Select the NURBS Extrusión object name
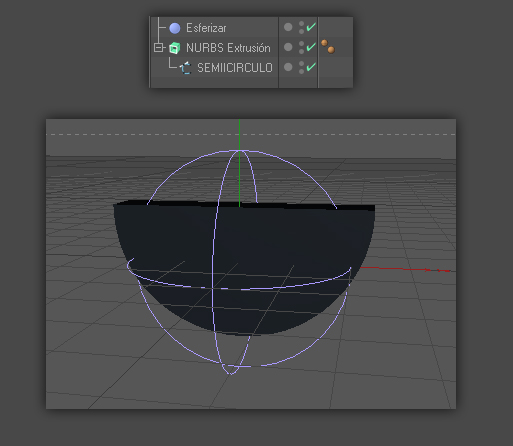Screen dimensions: 513x446 point(228,48)
